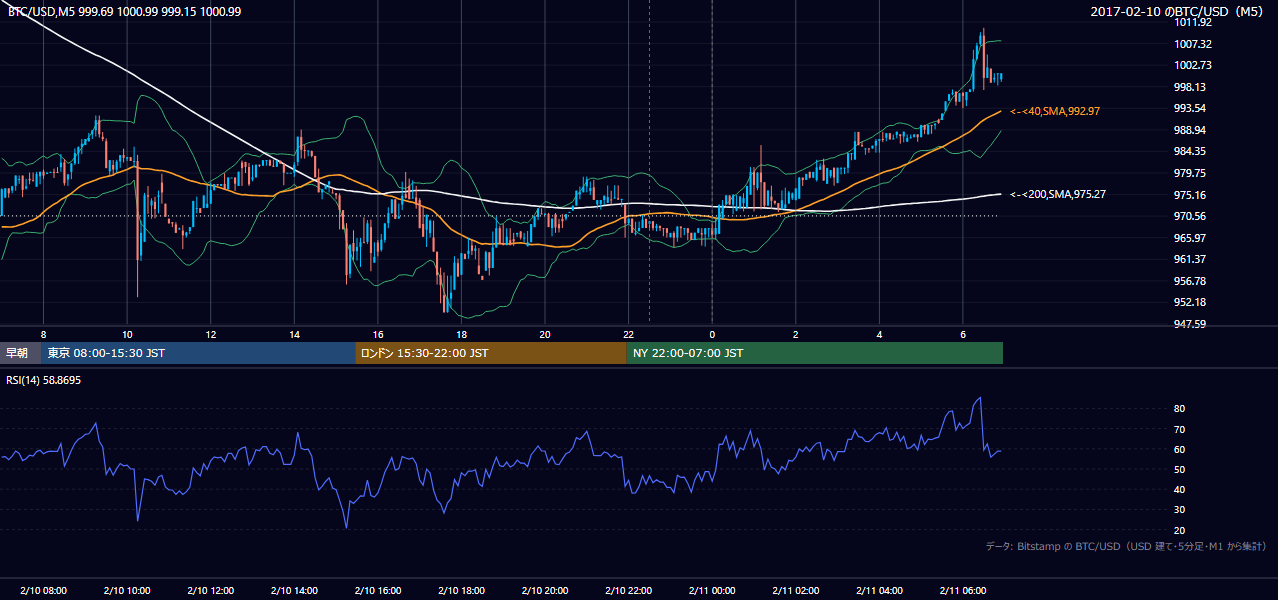Click the ロンドン 15:30-22:00 JST session bar
Image resolution: width=1278 pixels, height=600 pixels.
(491, 353)
